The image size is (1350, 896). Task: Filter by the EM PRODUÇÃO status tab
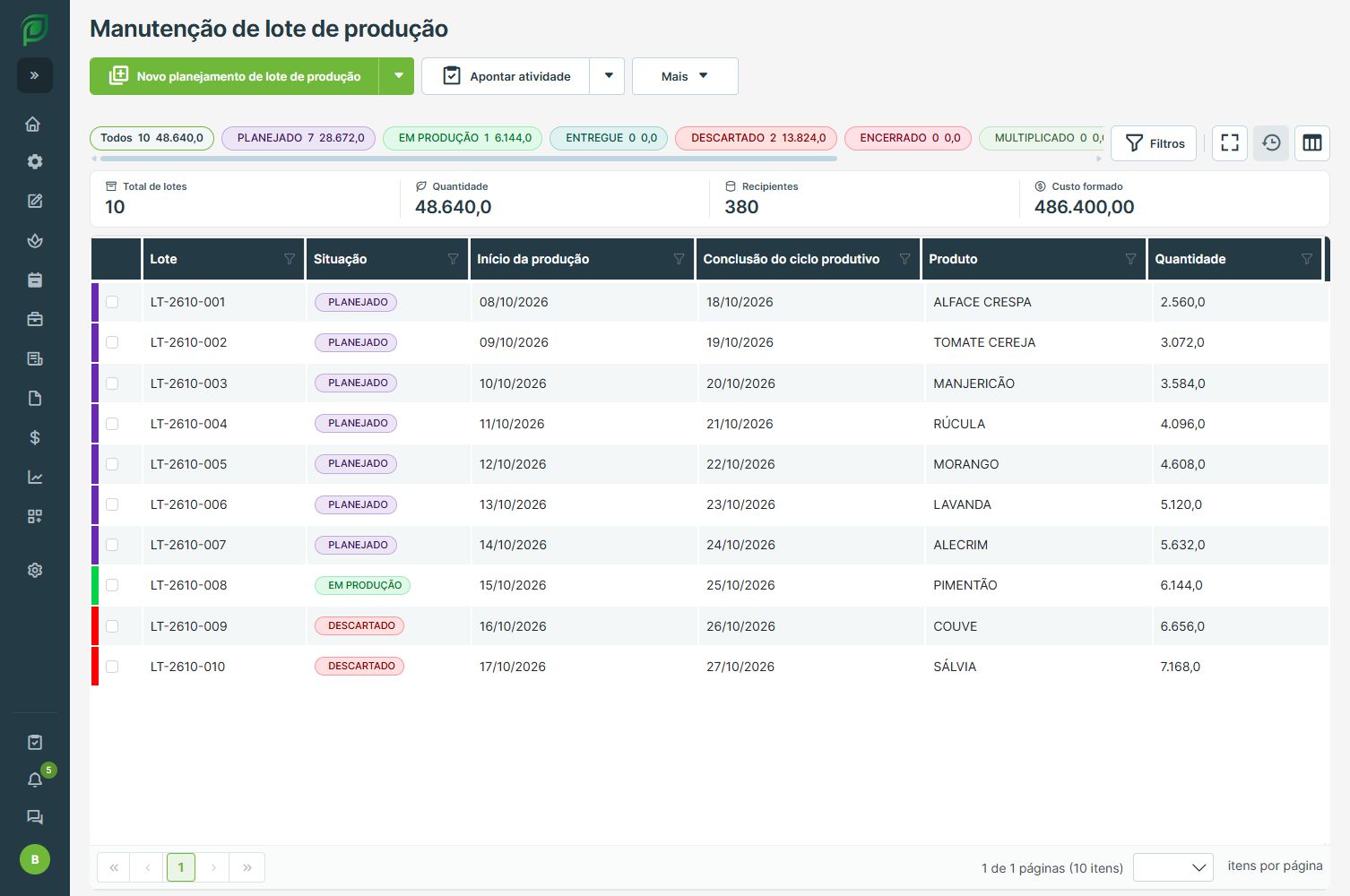463,138
